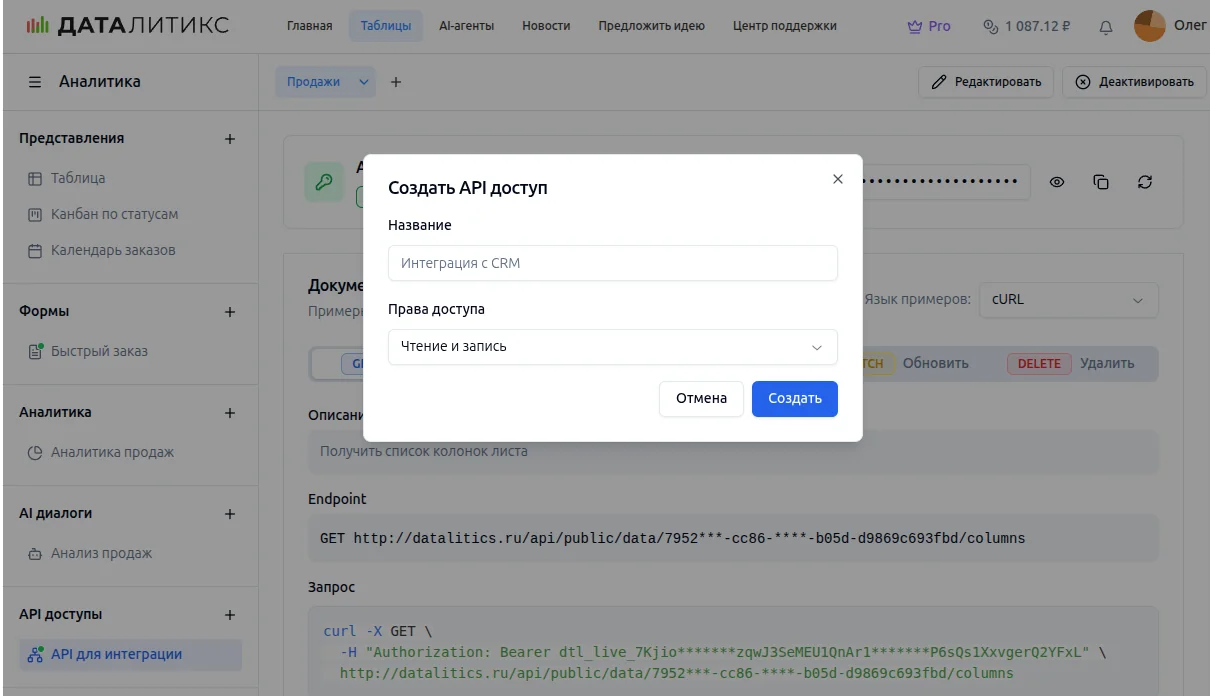1210x696 pixels.
Task: Add a new view next to Представления
Action: point(230,139)
